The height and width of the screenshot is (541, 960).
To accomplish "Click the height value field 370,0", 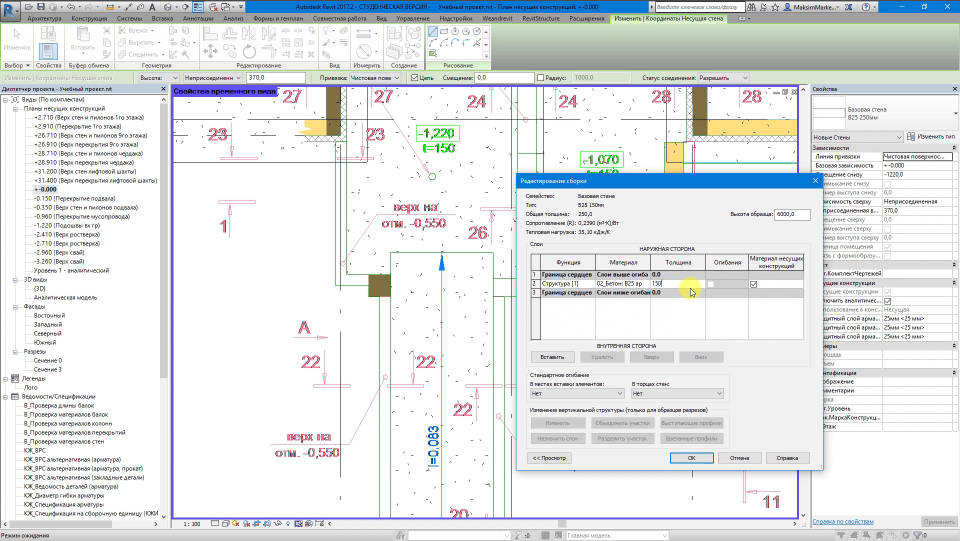I will pos(276,78).
